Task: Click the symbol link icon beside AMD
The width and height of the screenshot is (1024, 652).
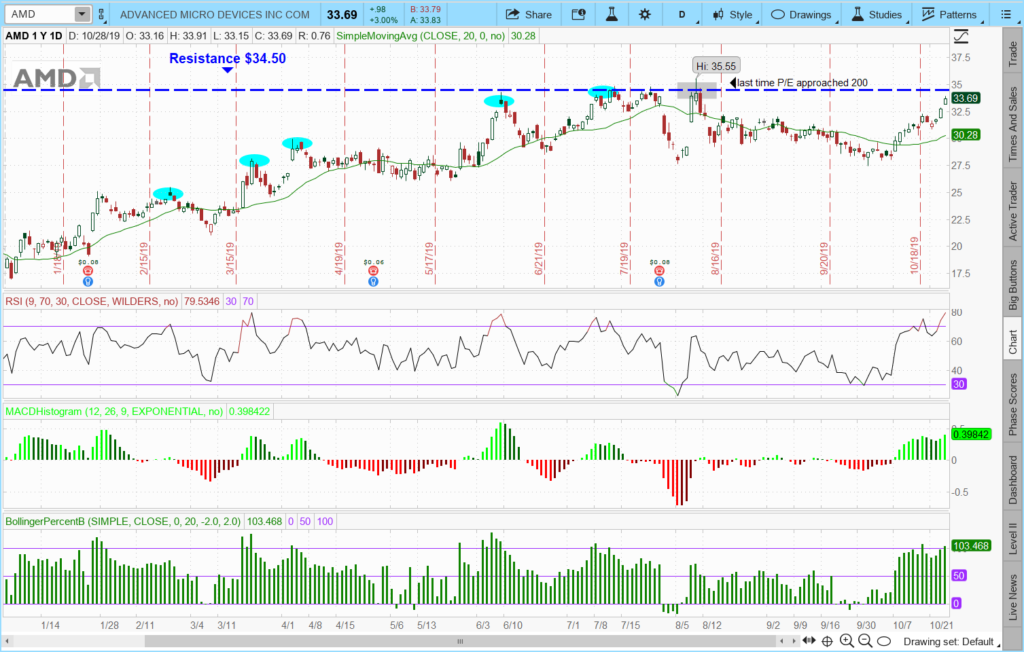Action: (x=101, y=14)
